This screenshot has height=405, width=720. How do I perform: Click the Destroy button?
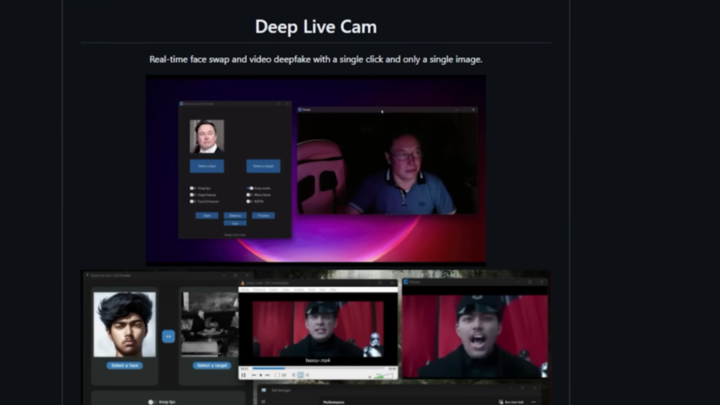[235, 215]
